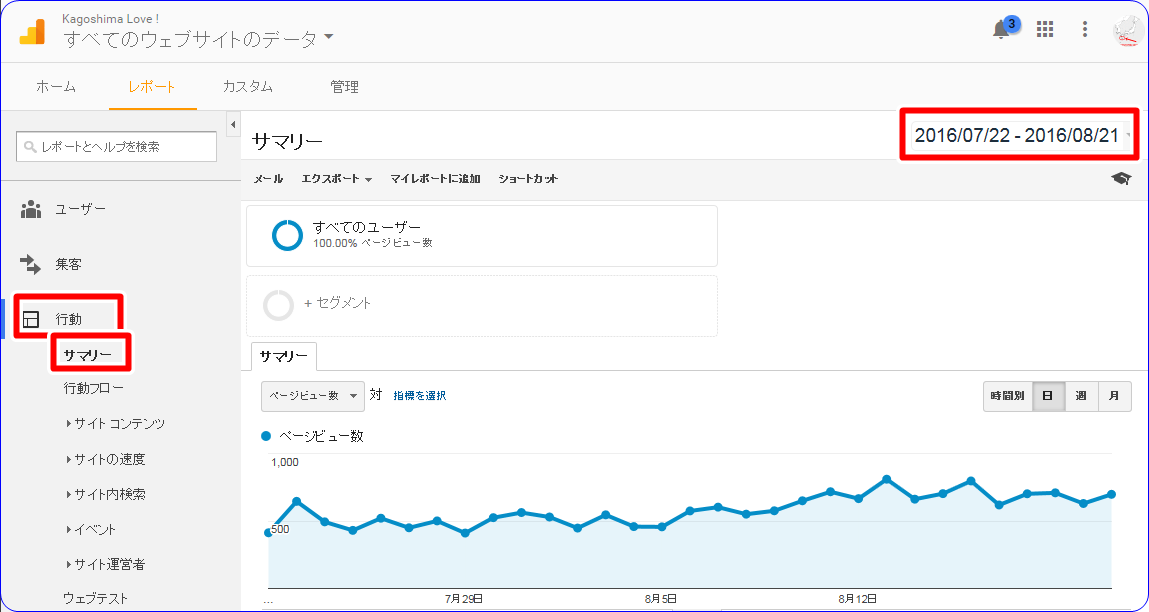Open the three-dot options menu
The image size is (1149, 612).
[1085, 29]
